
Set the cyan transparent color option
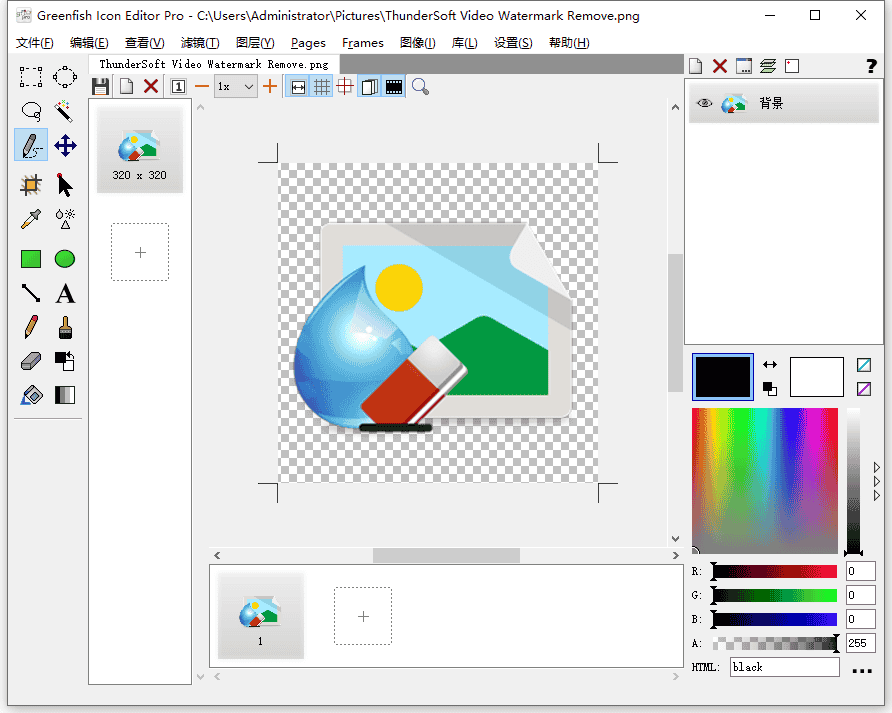coord(864,365)
